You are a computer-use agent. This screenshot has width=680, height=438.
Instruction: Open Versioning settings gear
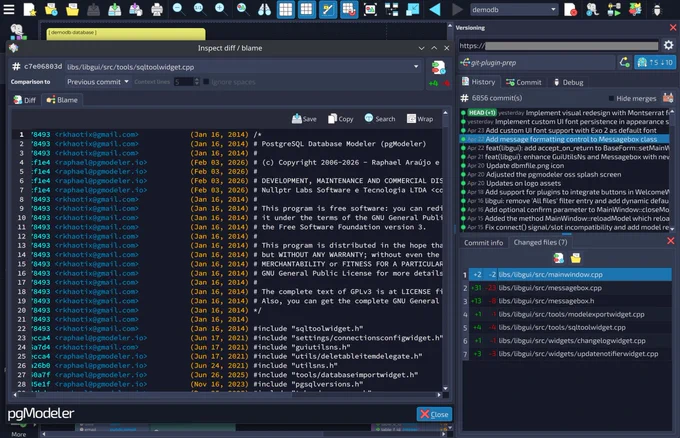click(x=669, y=45)
